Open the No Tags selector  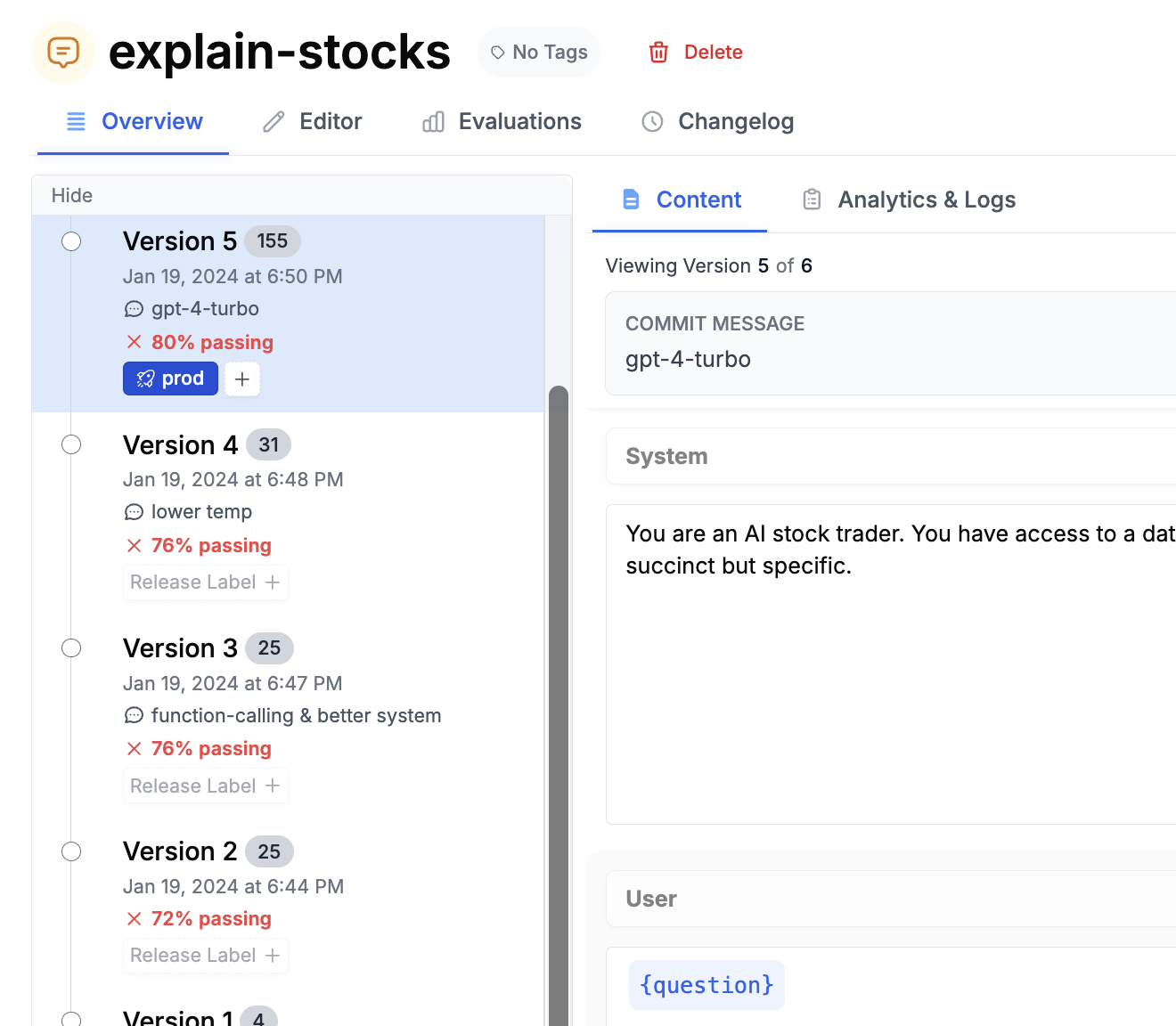(x=538, y=52)
